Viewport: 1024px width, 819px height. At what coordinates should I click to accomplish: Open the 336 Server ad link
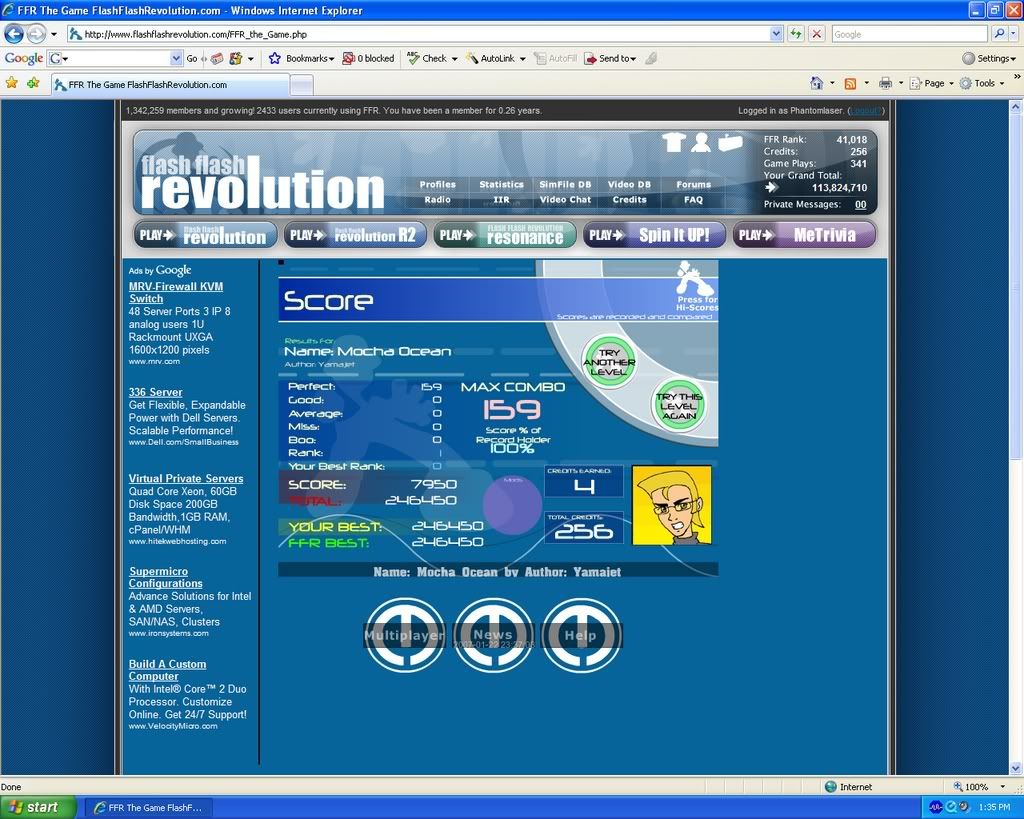pos(155,392)
